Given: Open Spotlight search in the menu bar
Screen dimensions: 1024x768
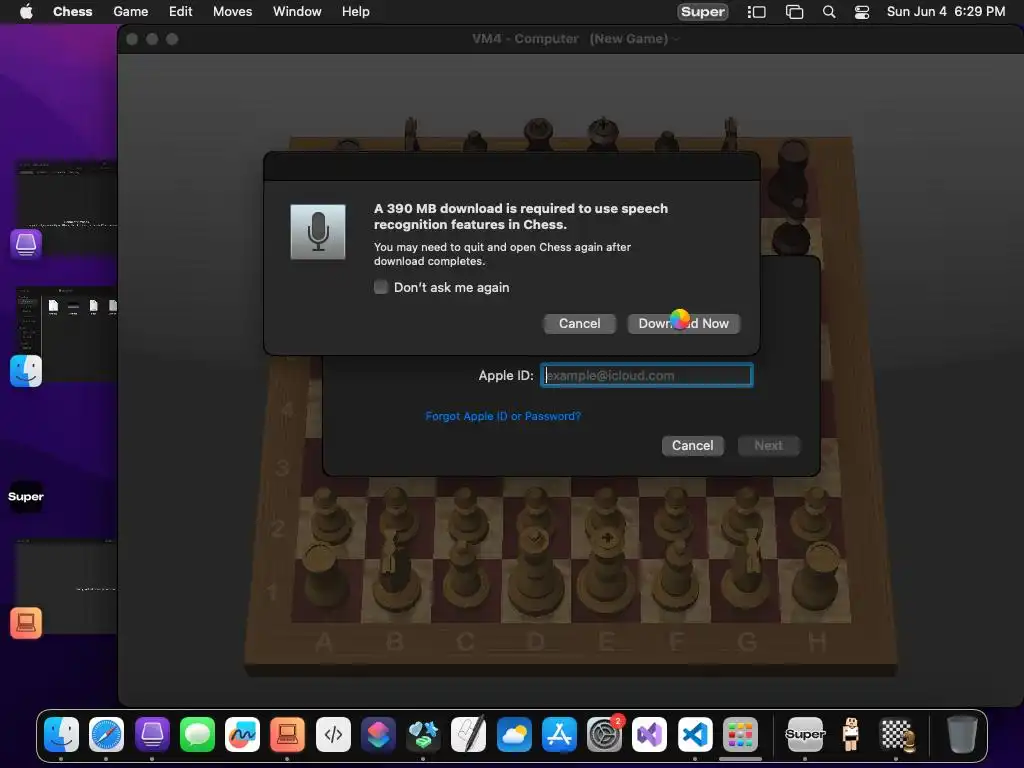Looking at the screenshot, I should coord(829,12).
